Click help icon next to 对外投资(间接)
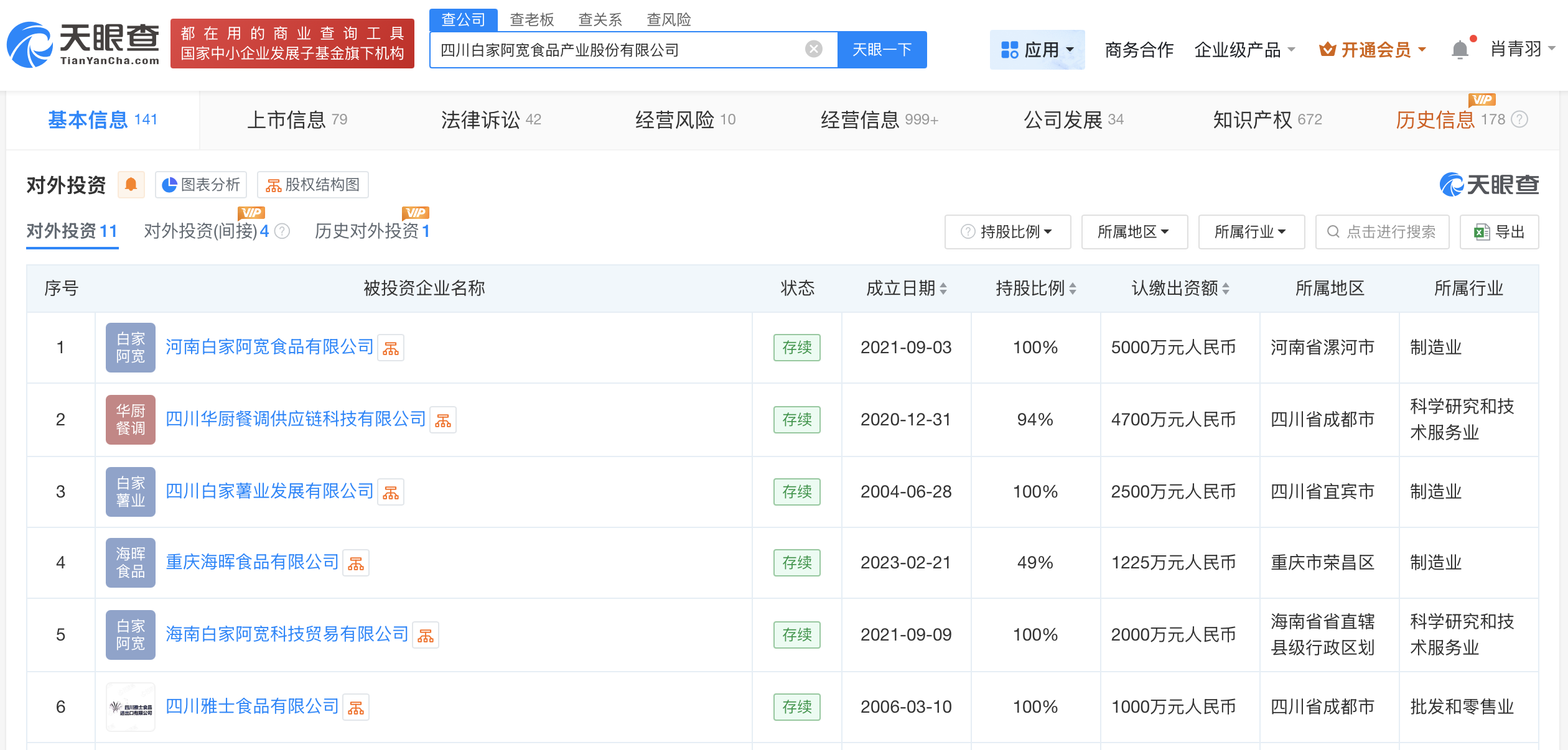Viewport: 1568px width, 750px height. [282, 231]
